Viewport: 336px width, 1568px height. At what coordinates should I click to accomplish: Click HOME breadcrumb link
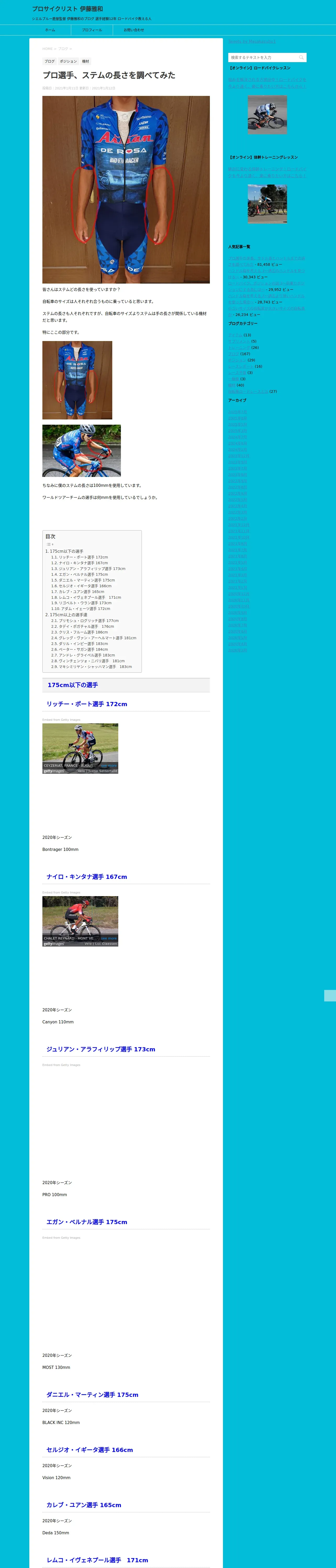(48, 49)
